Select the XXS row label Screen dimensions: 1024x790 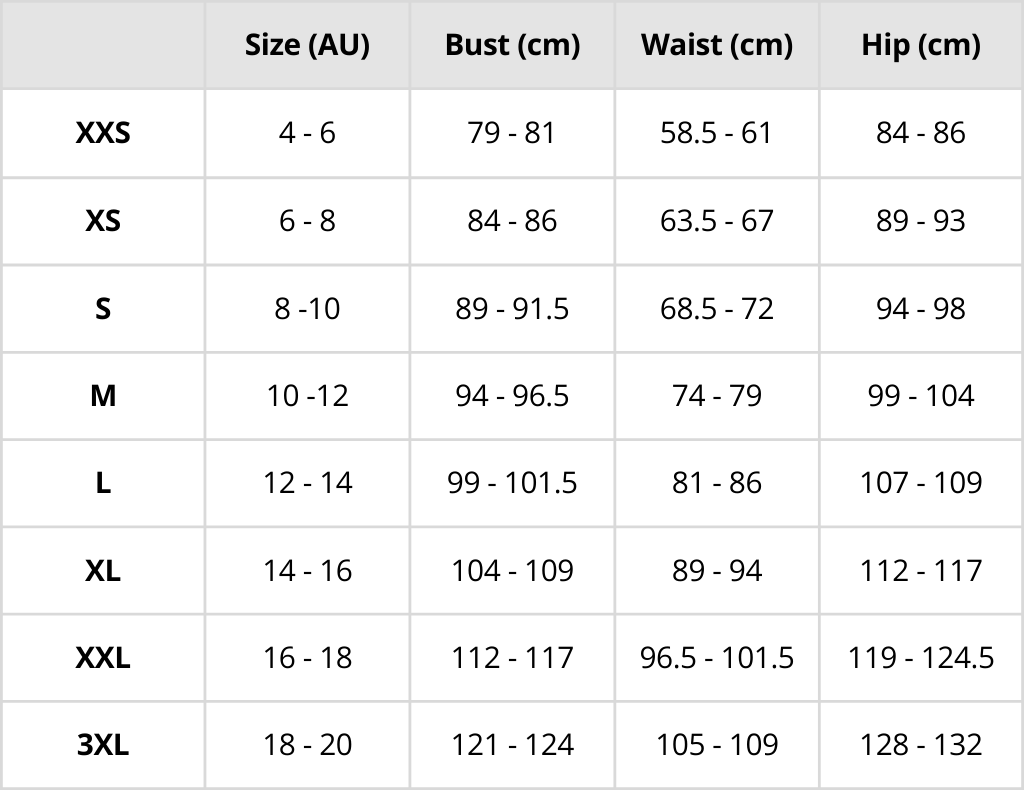click(x=103, y=133)
